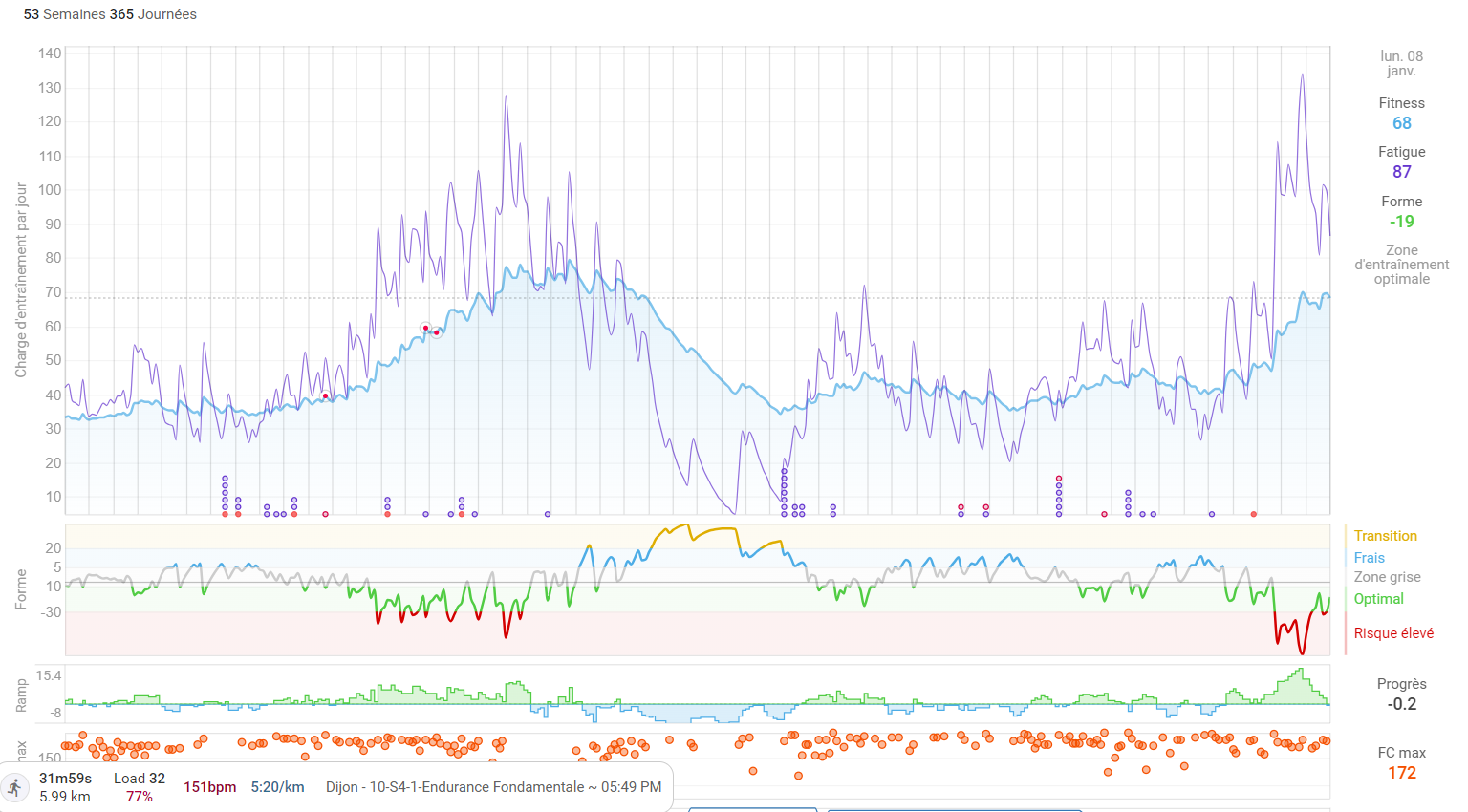Click the Fitness value 68
Image resolution: width=1468 pixels, height=812 pixels.
point(1401,123)
